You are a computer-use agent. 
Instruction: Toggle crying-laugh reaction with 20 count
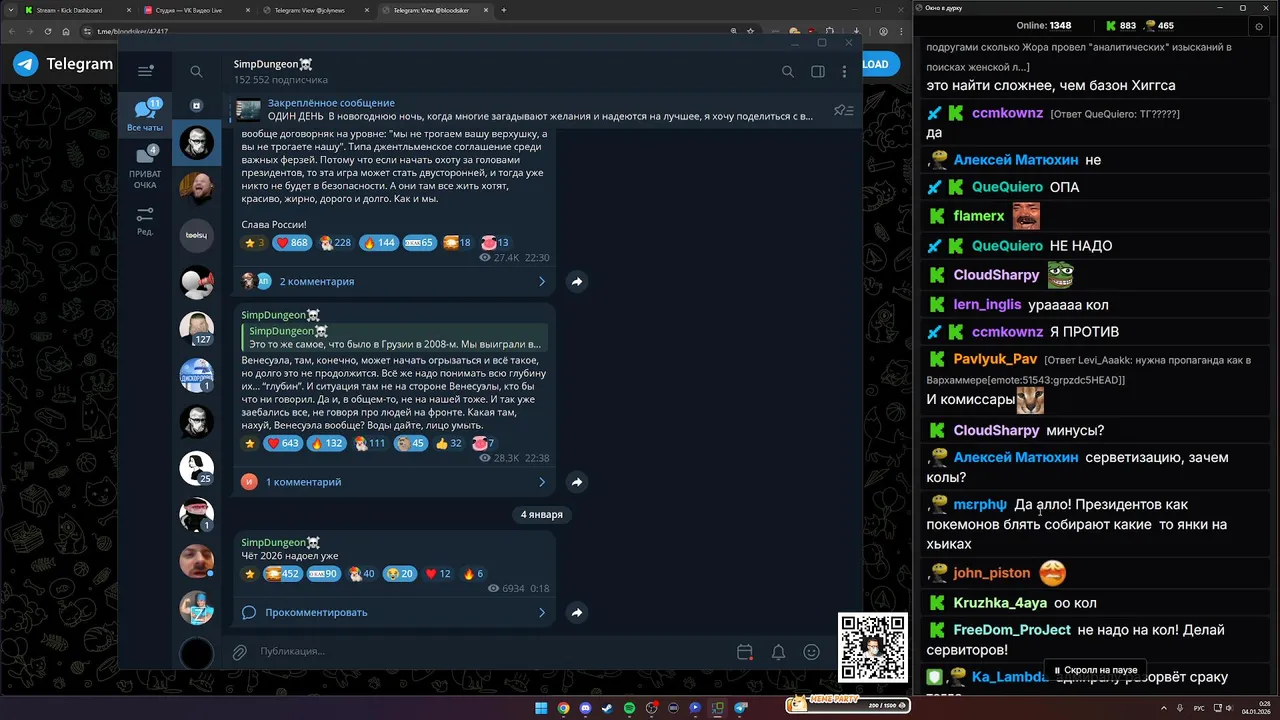pyautogui.click(x=400, y=574)
